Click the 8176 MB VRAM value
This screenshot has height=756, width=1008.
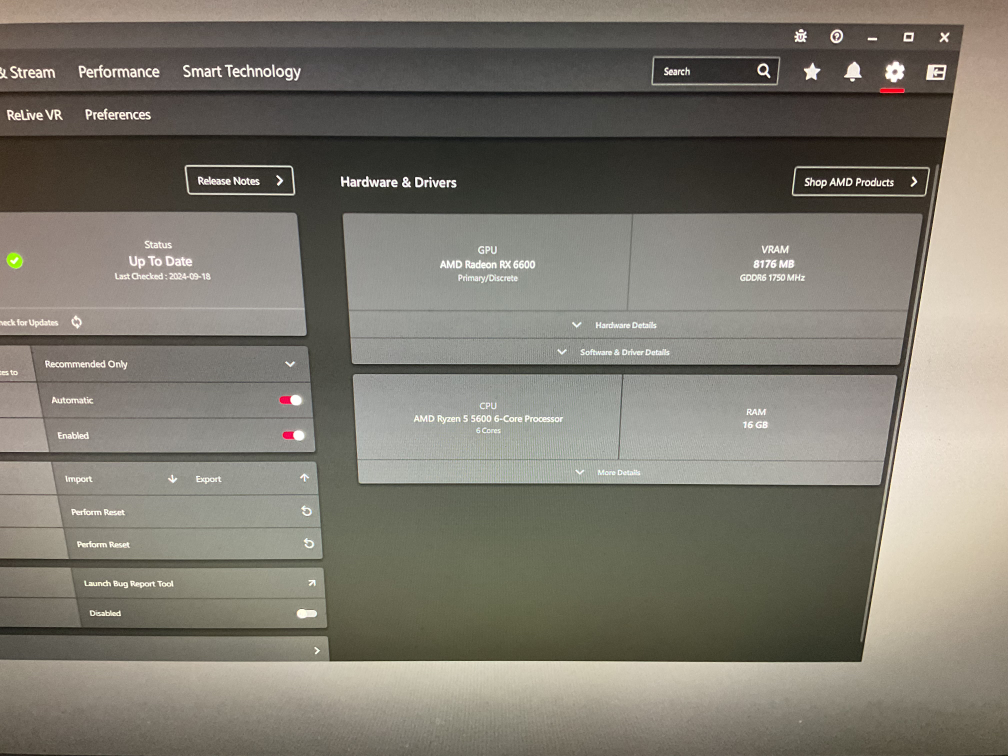pyautogui.click(x=774, y=264)
